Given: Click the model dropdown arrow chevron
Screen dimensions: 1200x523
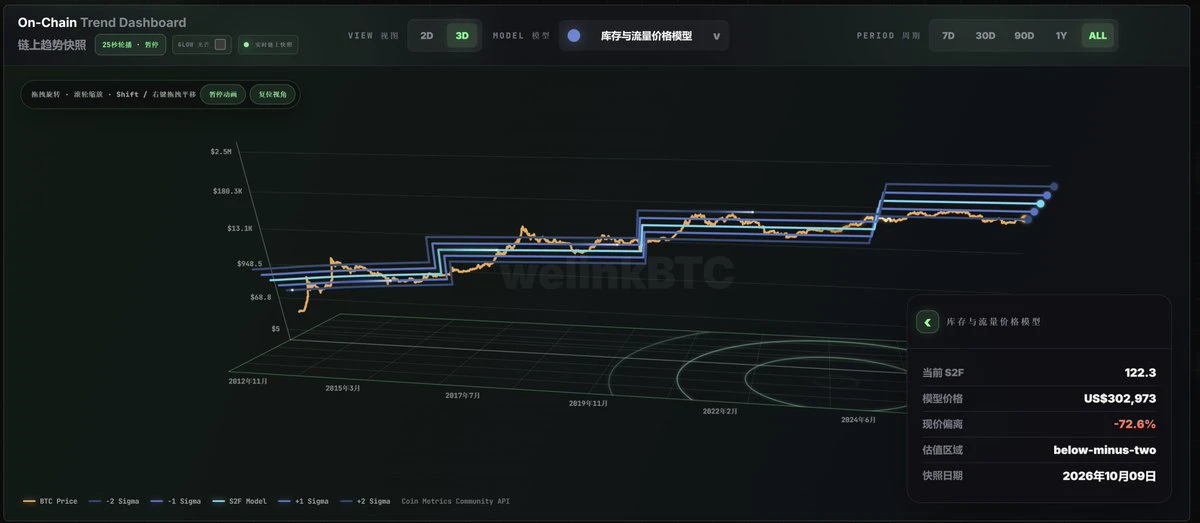Looking at the screenshot, I should click(x=716, y=36).
